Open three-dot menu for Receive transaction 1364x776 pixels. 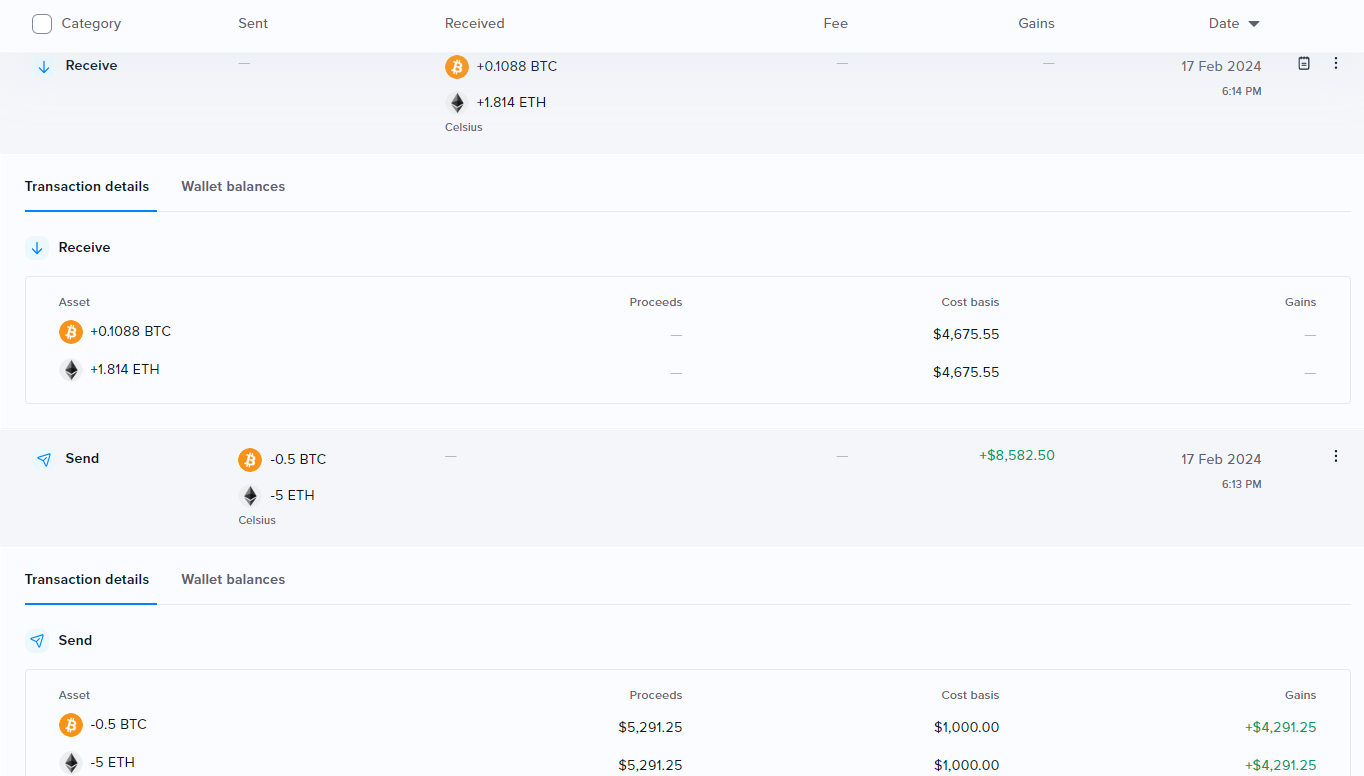(1336, 63)
